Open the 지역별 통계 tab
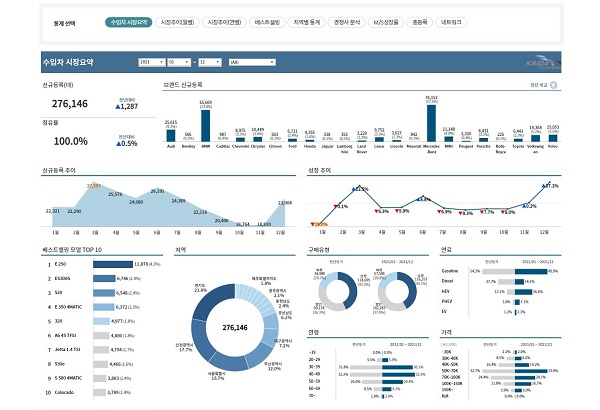This screenshot has height=410, width=600. coord(307,22)
